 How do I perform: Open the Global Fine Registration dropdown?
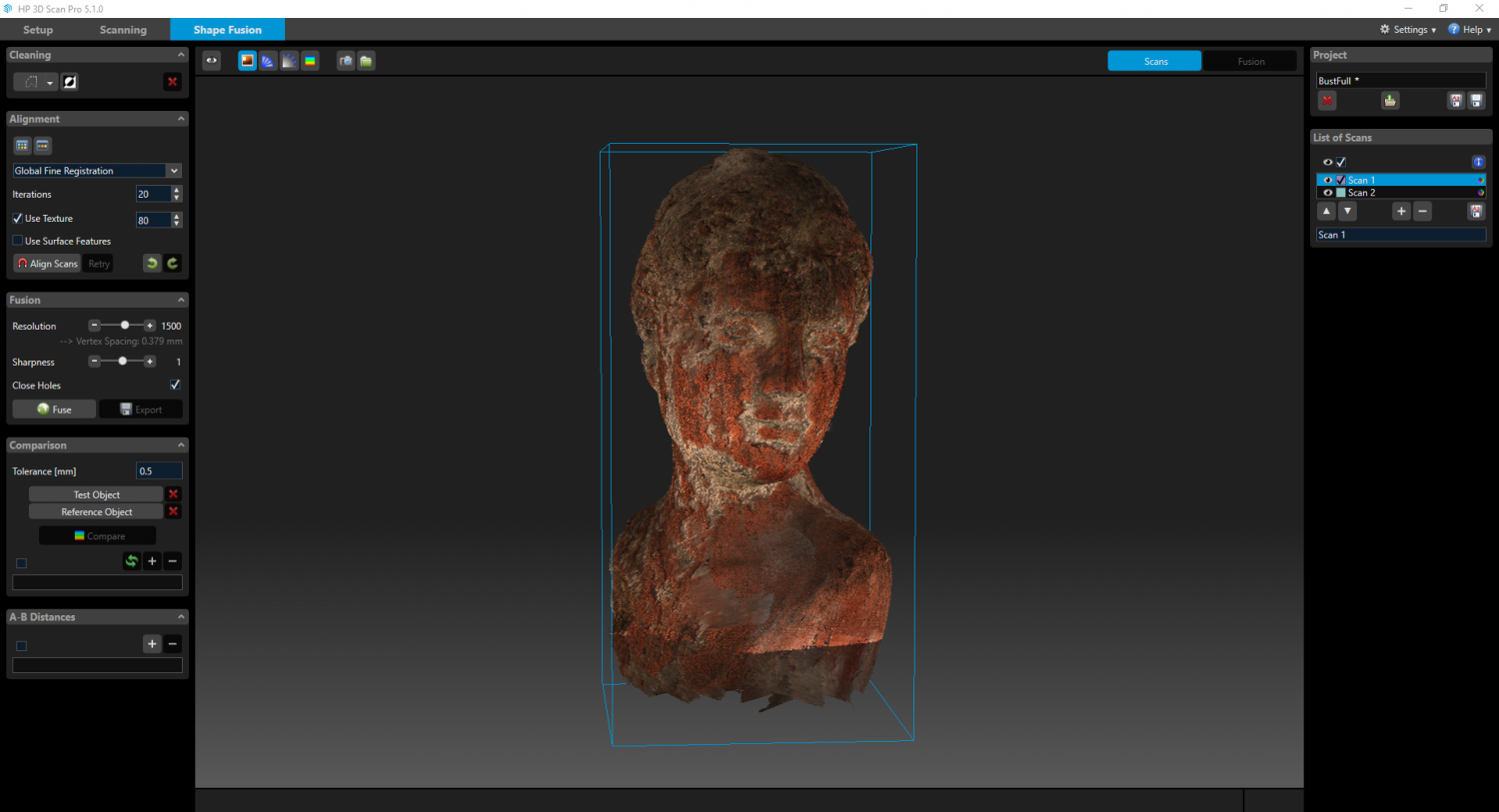point(174,170)
